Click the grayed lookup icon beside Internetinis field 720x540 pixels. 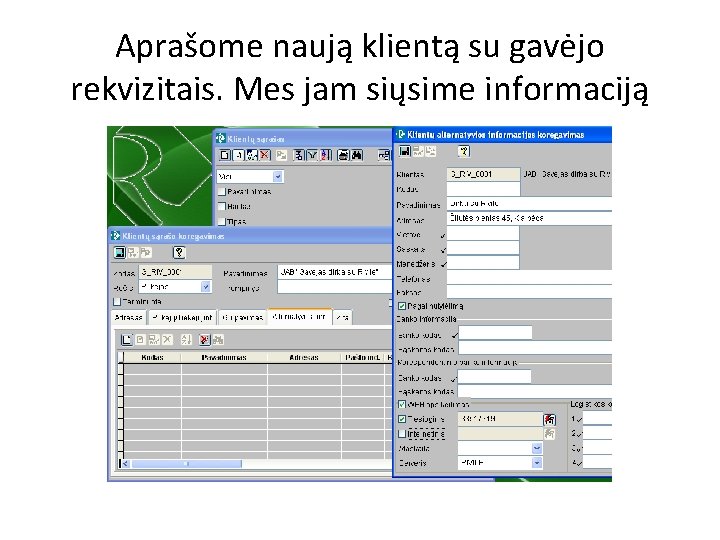pyautogui.click(x=549, y=433)
